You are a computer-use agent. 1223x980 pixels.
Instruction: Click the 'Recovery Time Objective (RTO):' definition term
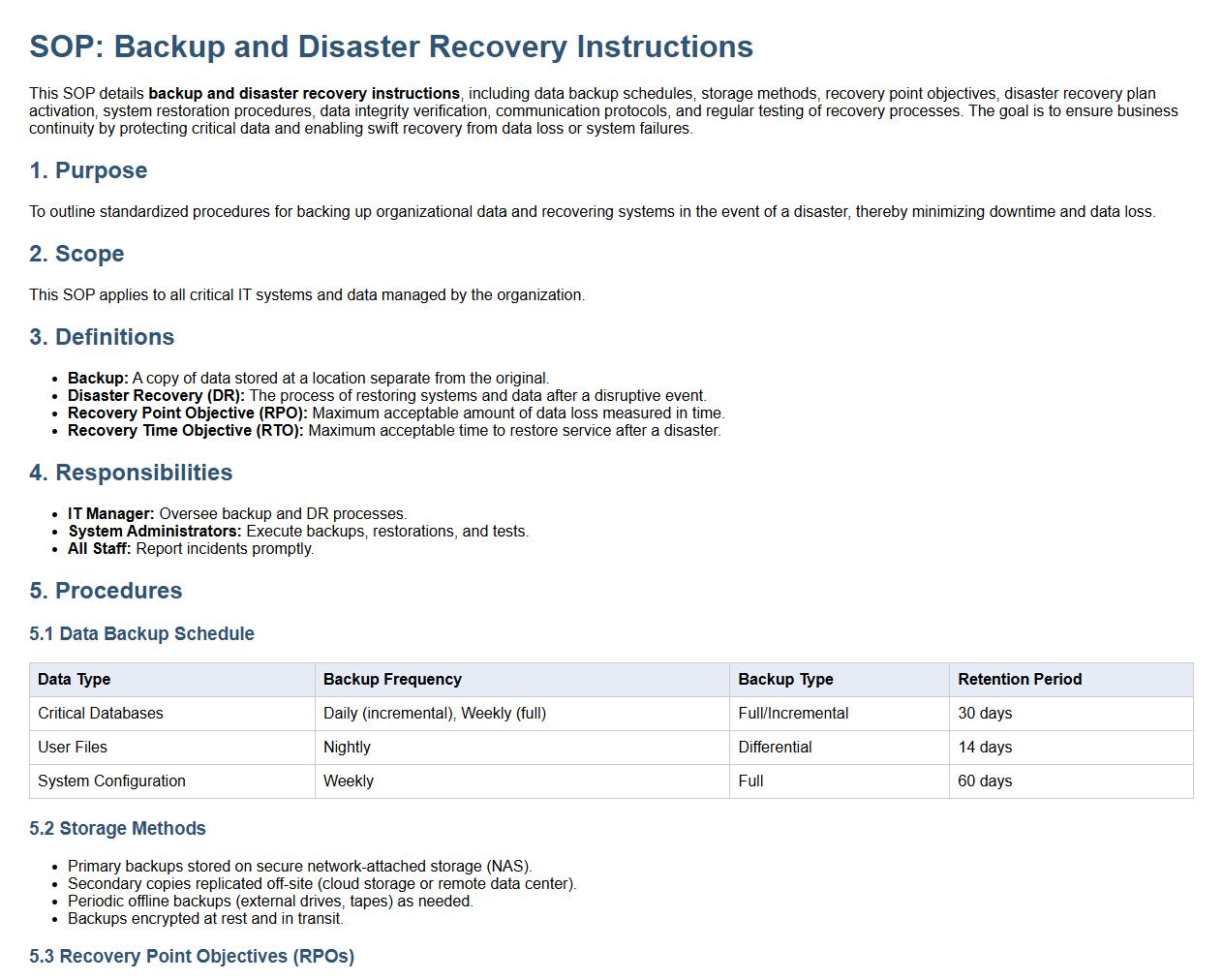186,430
